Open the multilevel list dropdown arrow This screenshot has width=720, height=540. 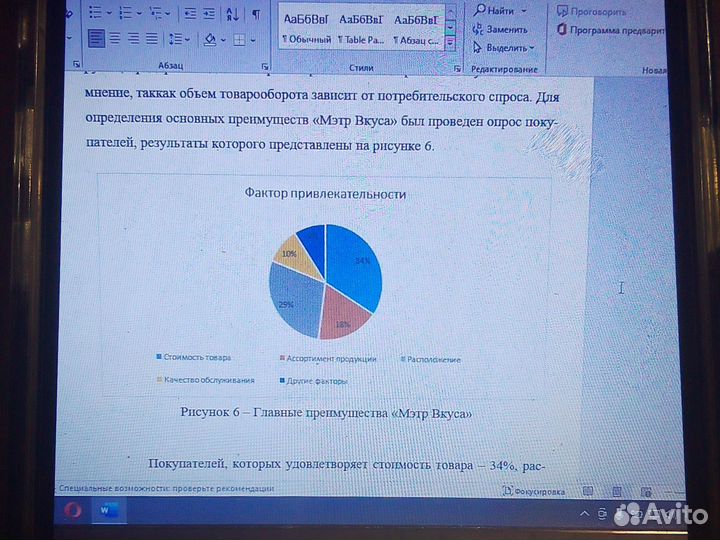coord(168,14)
